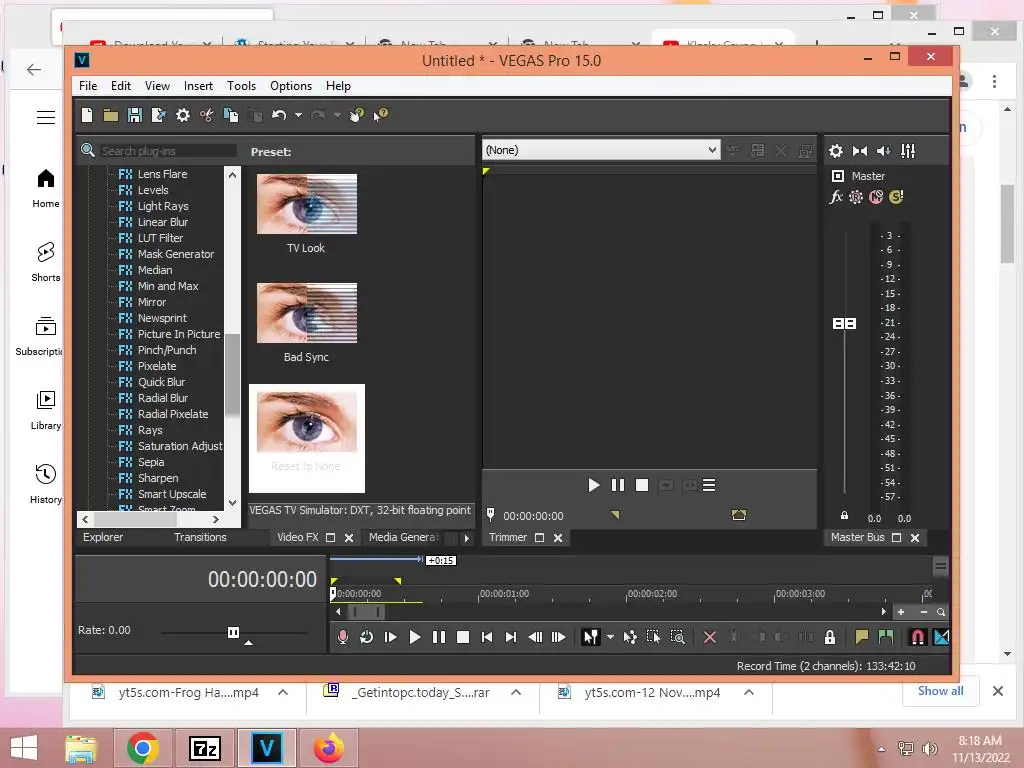Select the Normal Edit tool

click(x=590, y=637)
